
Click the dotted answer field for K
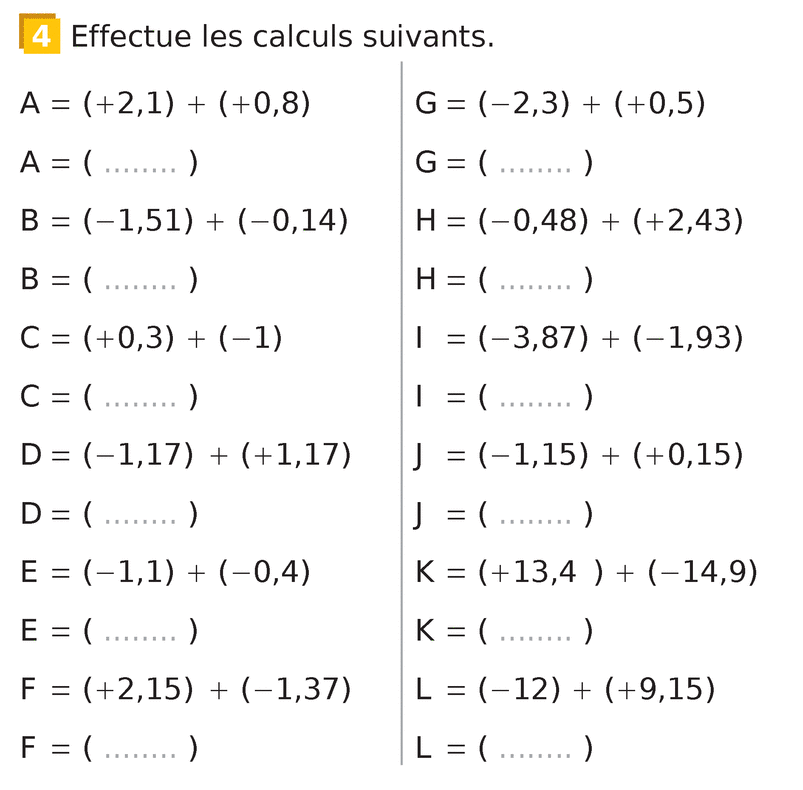(535, 632)
